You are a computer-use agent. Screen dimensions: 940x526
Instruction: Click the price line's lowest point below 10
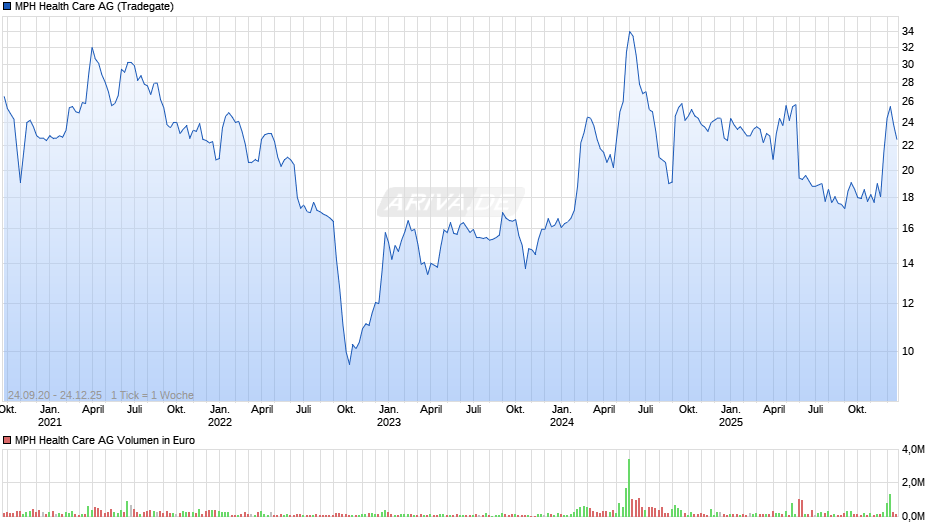point(350,363)
